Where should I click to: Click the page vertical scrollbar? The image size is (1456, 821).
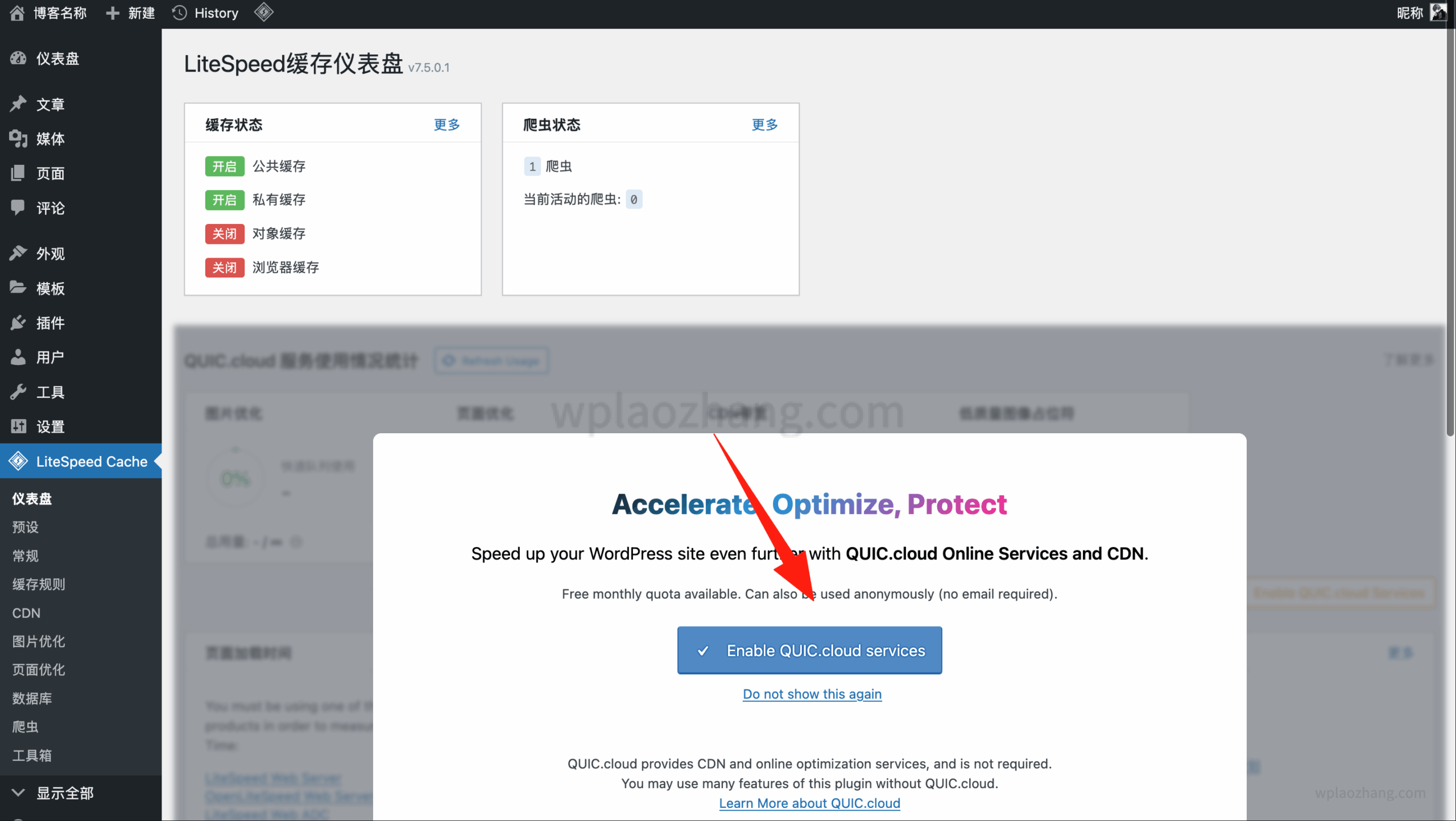pos(1451,227)
